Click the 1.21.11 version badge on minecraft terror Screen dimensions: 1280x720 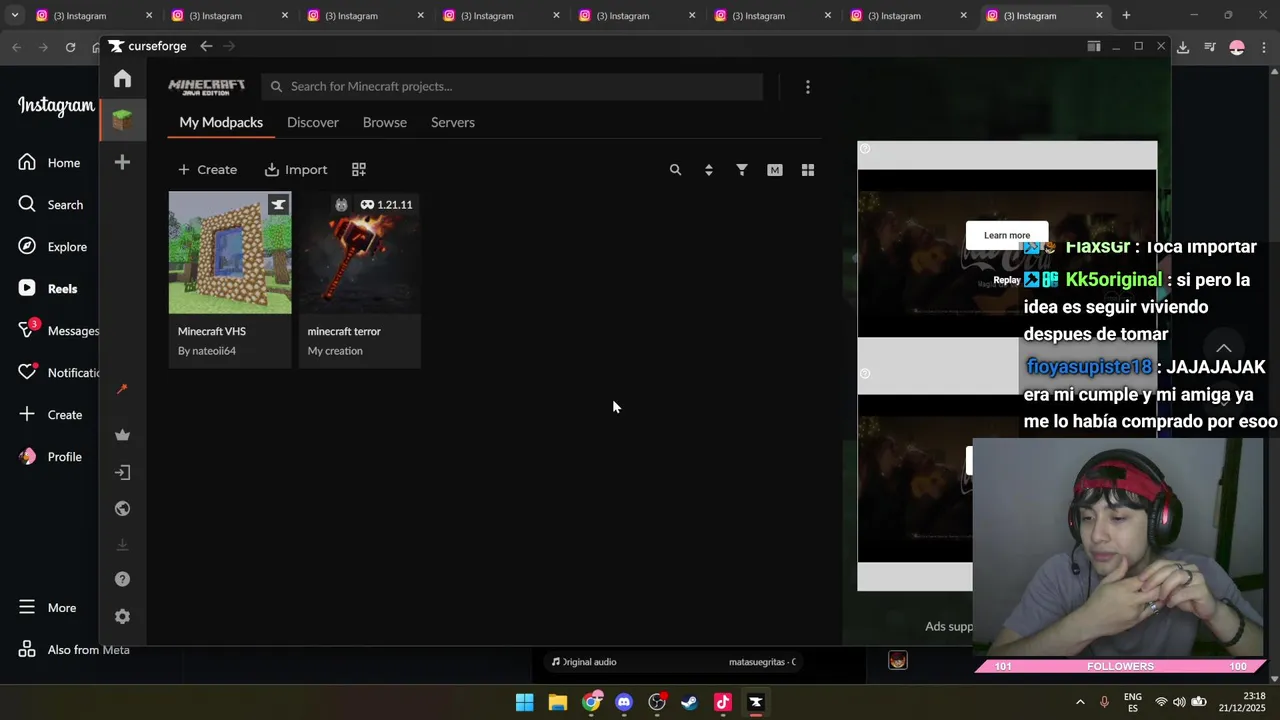386,204
